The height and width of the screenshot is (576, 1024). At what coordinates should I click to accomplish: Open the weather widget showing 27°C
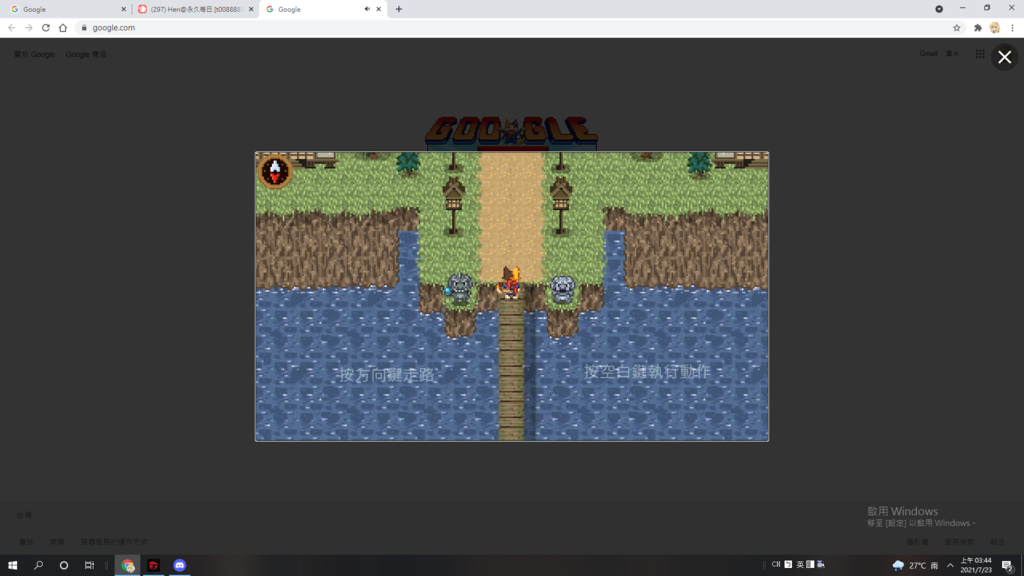coord(915,566)
